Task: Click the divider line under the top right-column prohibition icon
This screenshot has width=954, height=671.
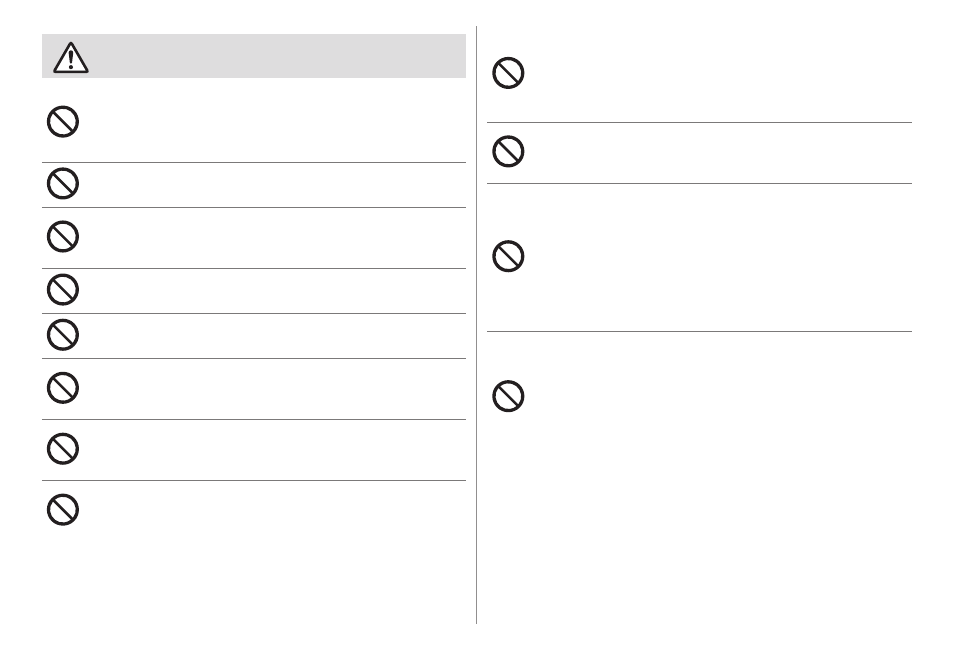Action: click(x=699, y=122)
